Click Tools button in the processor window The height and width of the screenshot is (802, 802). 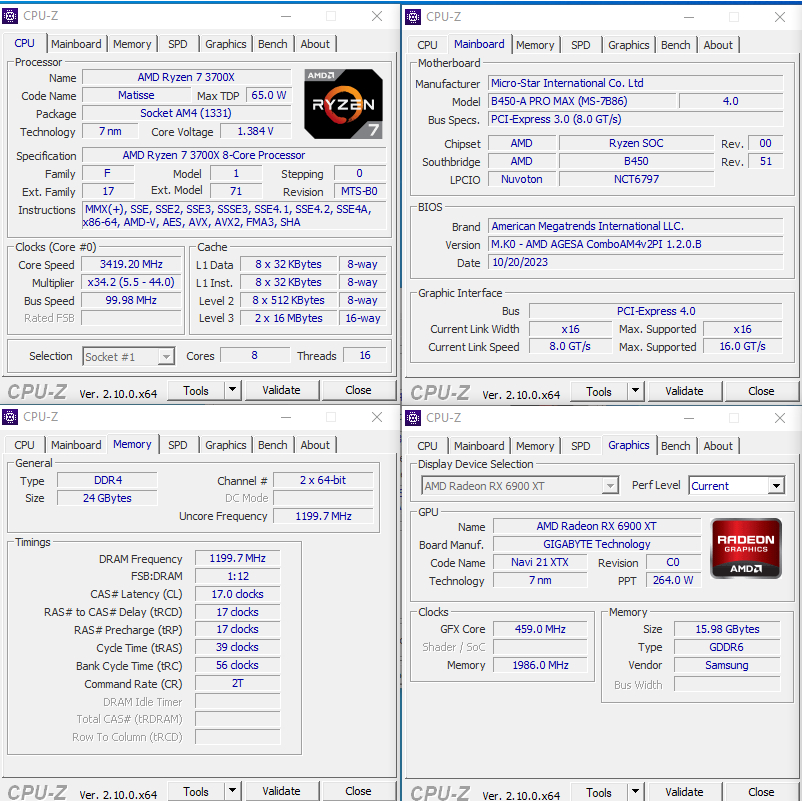(x=196, y=390)
